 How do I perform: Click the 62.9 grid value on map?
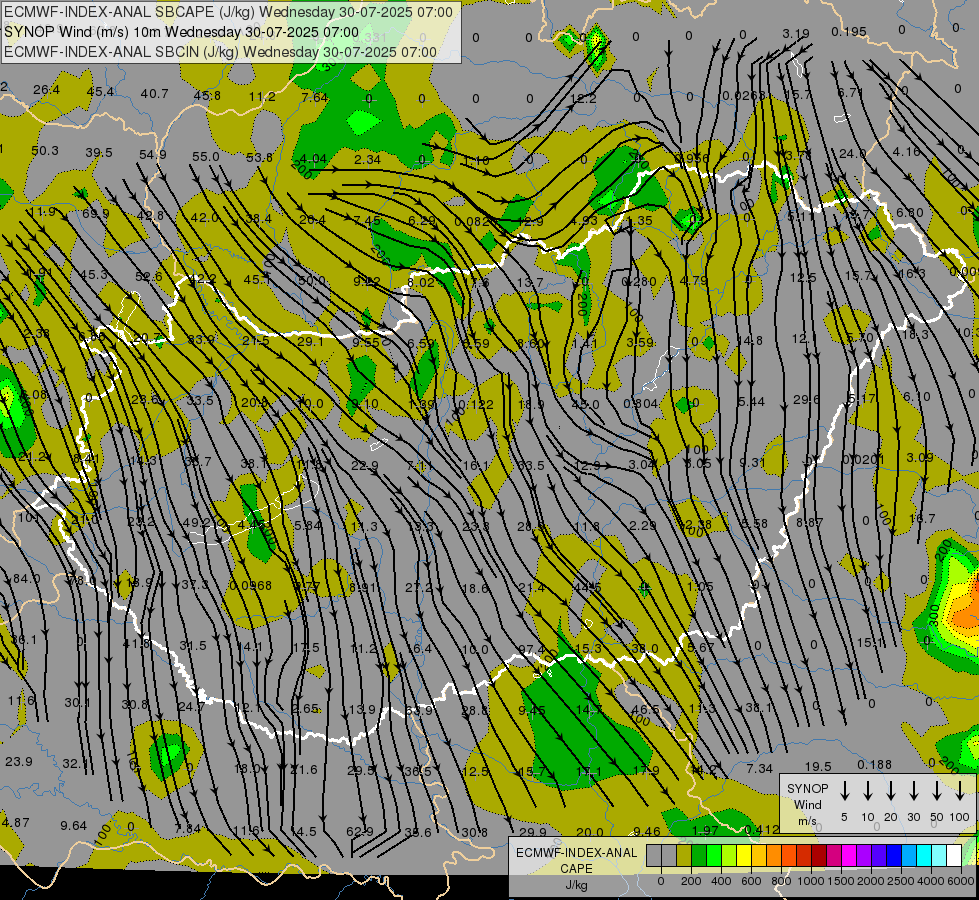point(360,831)
